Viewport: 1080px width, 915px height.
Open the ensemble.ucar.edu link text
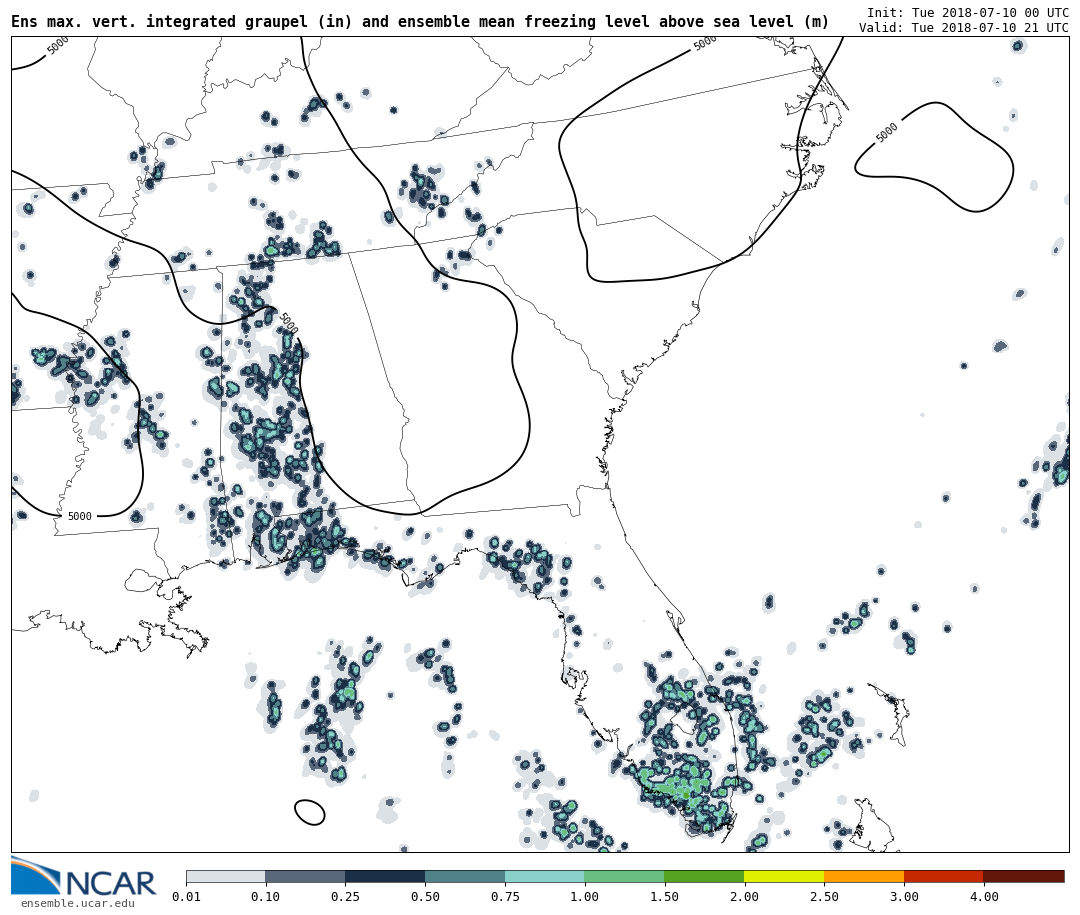coord(77,904)
